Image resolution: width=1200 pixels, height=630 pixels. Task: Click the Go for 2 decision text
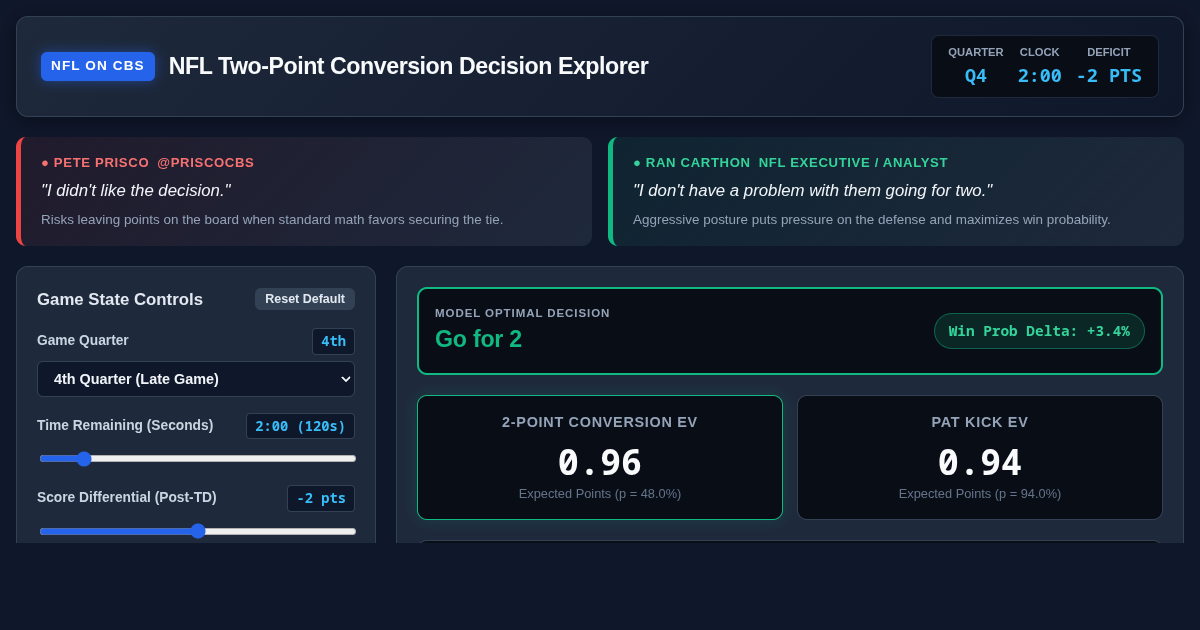coord(478,339)
